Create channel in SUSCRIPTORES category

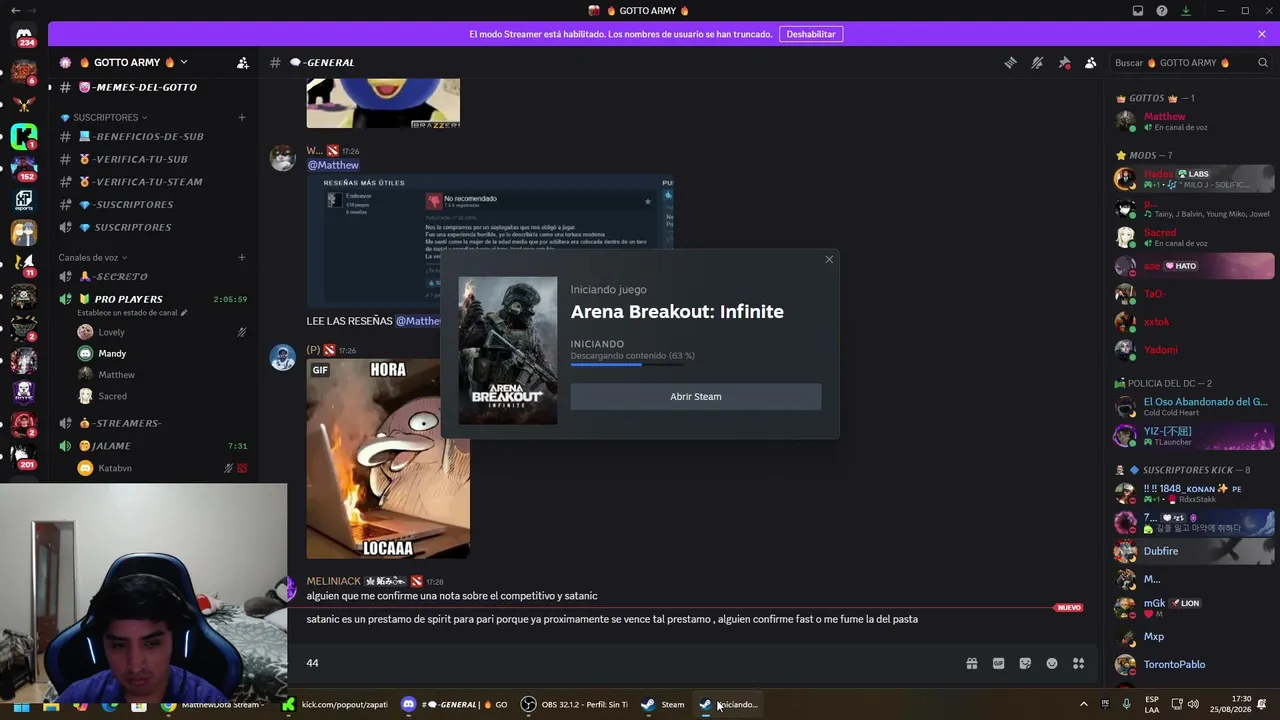(242, 117)
